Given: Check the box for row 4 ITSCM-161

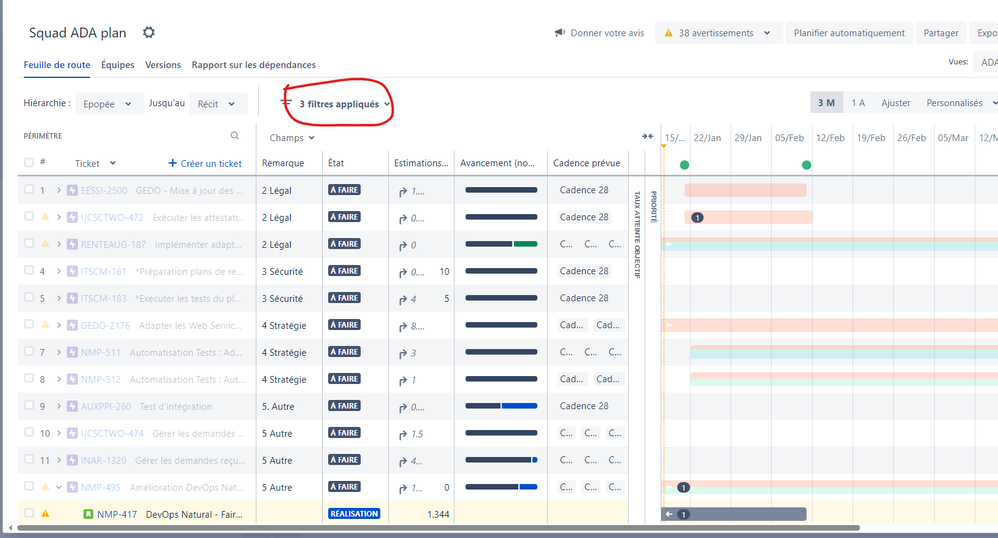Looking at the screenshot, I should (x=29, y=270).
